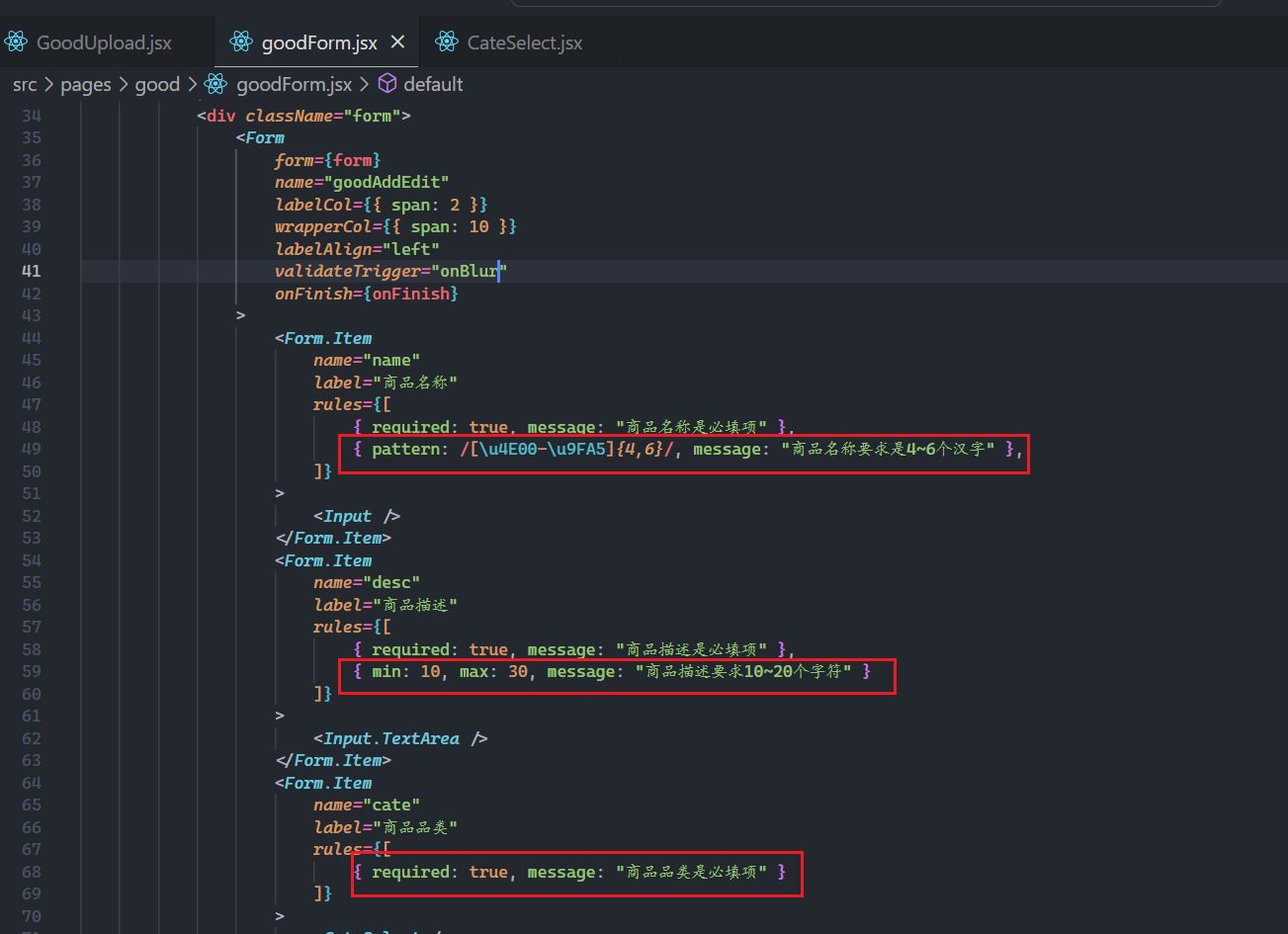
Task: Select the goodForm.jsx tab
Action: tap(318, 42)
